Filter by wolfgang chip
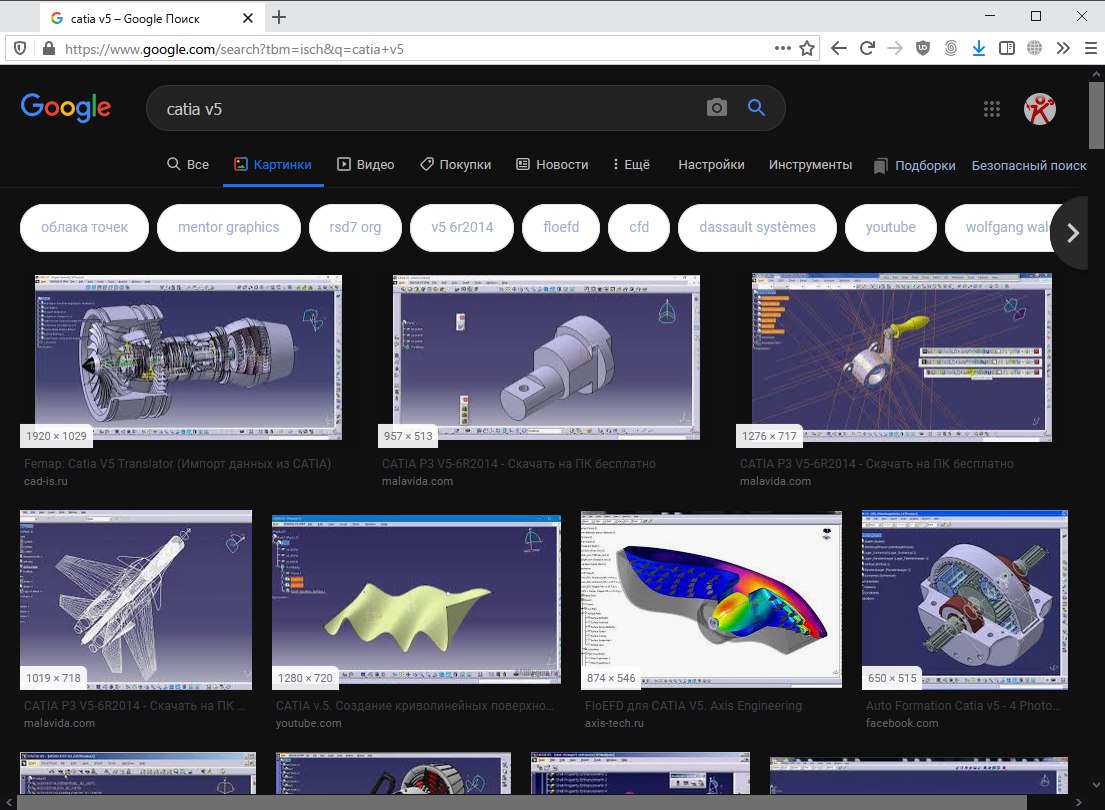This screenshot has width=1105, height=810. [999, 228]
